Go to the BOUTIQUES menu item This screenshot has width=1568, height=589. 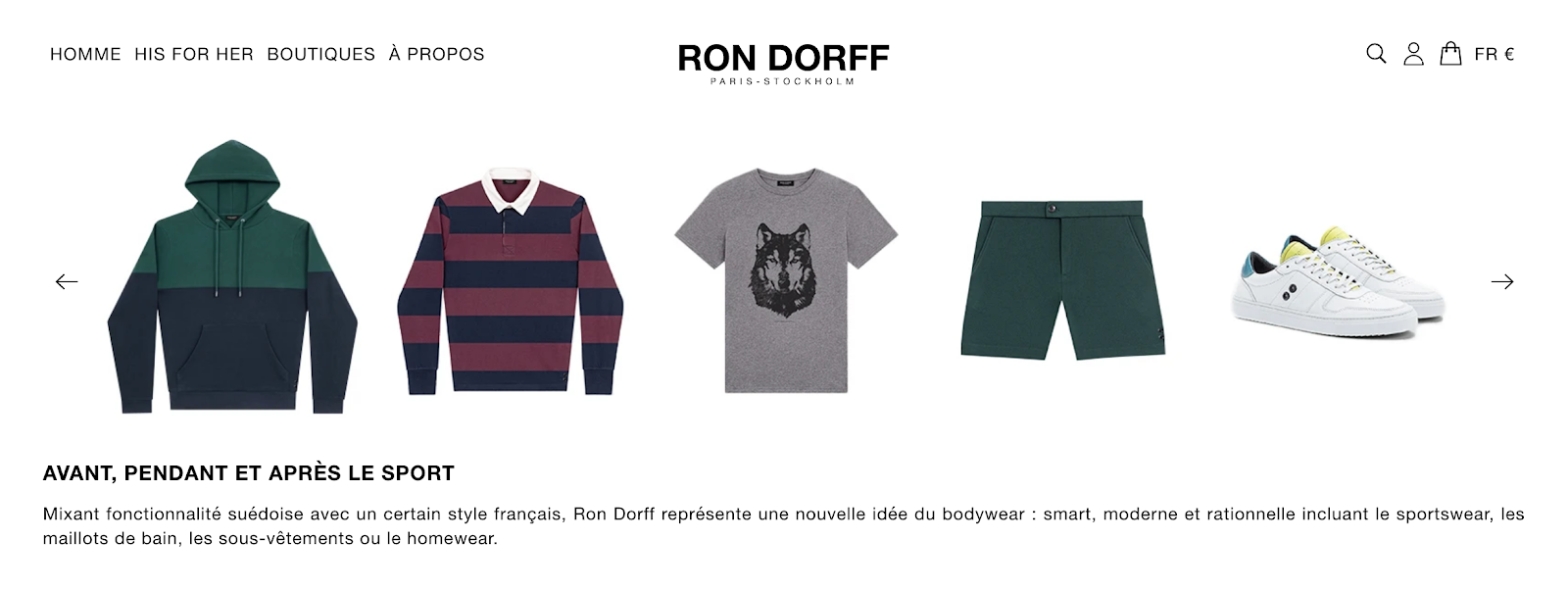click(321, 55)
